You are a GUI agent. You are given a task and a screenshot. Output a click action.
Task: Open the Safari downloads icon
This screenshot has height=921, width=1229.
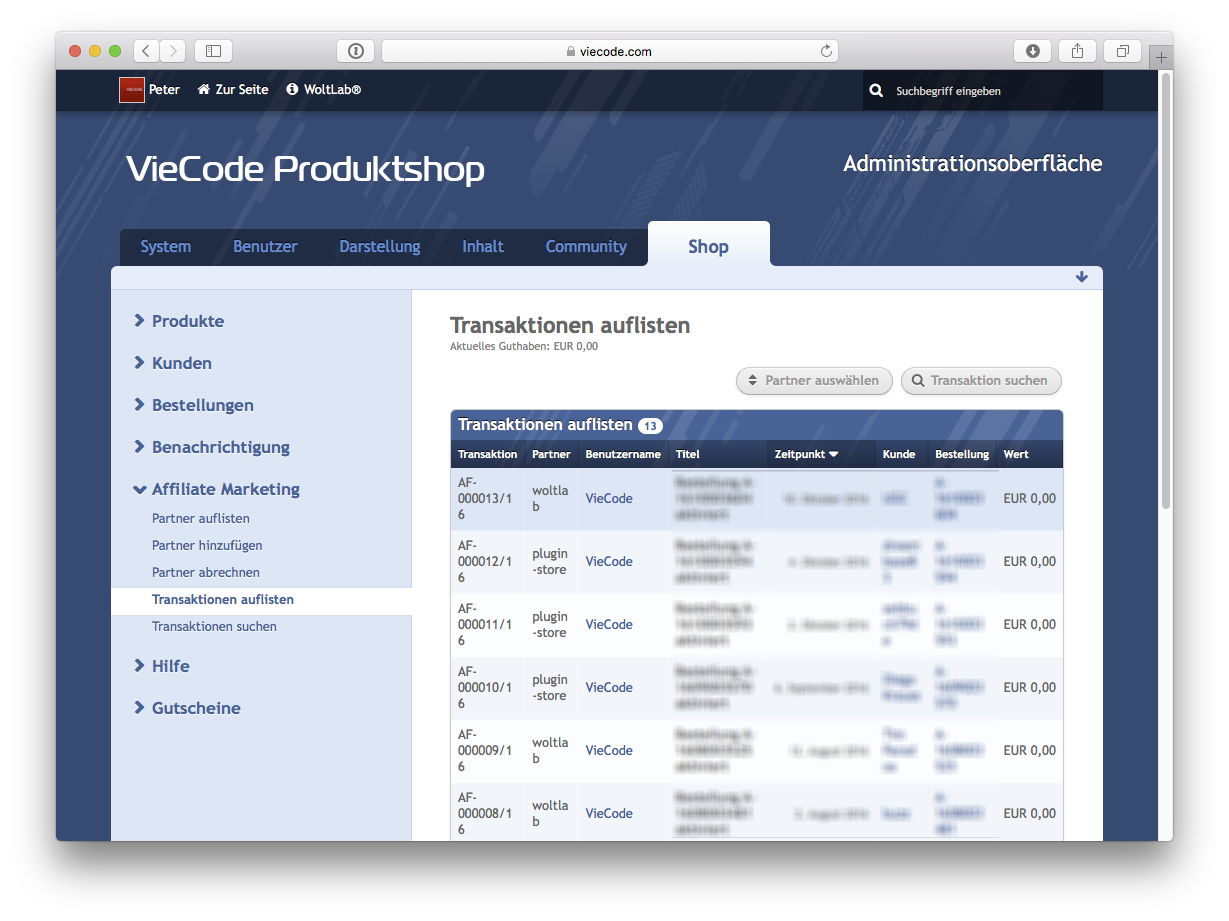1032,51
